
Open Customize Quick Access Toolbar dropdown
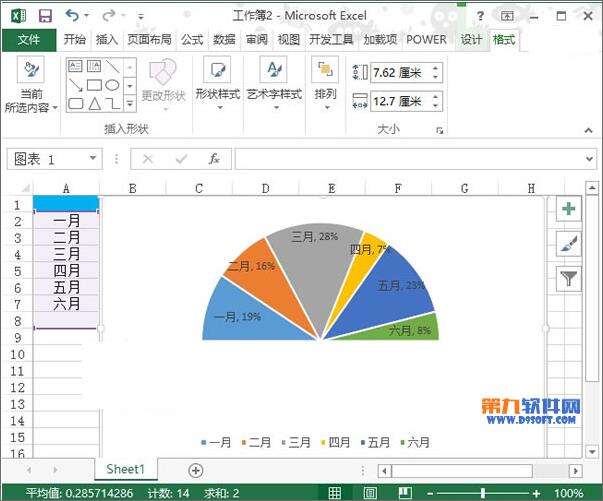(x=141, y=17)
